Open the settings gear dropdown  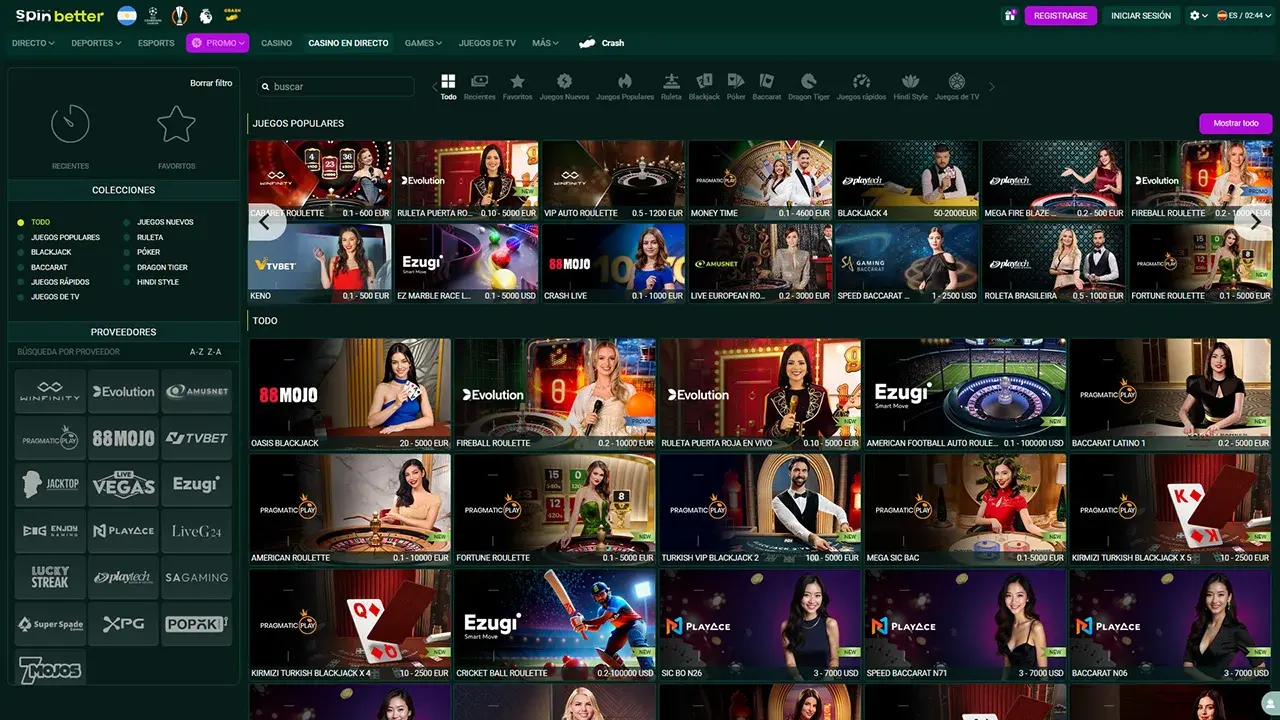[x=1198, y=16]
